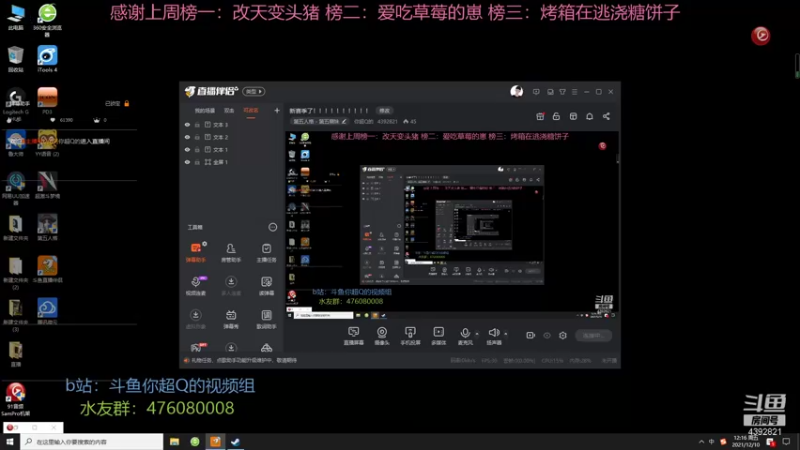Click the 麦克风 microphone icon

click(465, 334)
